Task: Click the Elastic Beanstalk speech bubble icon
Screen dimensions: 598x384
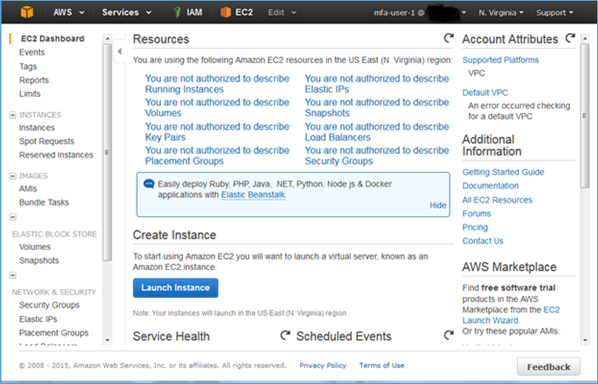Action: click(x=149, y=184)
